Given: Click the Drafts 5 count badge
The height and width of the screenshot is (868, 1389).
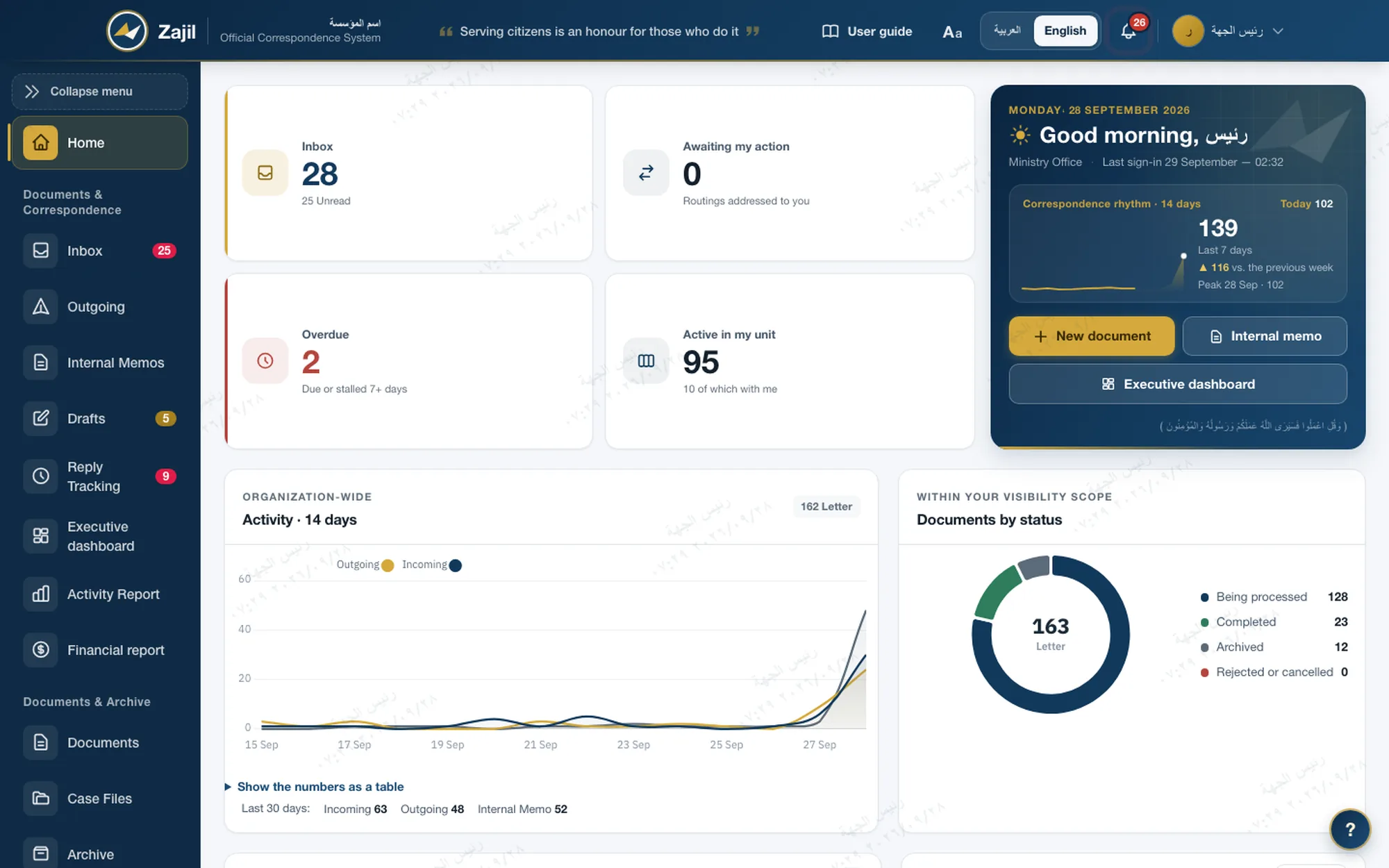Looking at the screenshot, I should click(165, 418).
